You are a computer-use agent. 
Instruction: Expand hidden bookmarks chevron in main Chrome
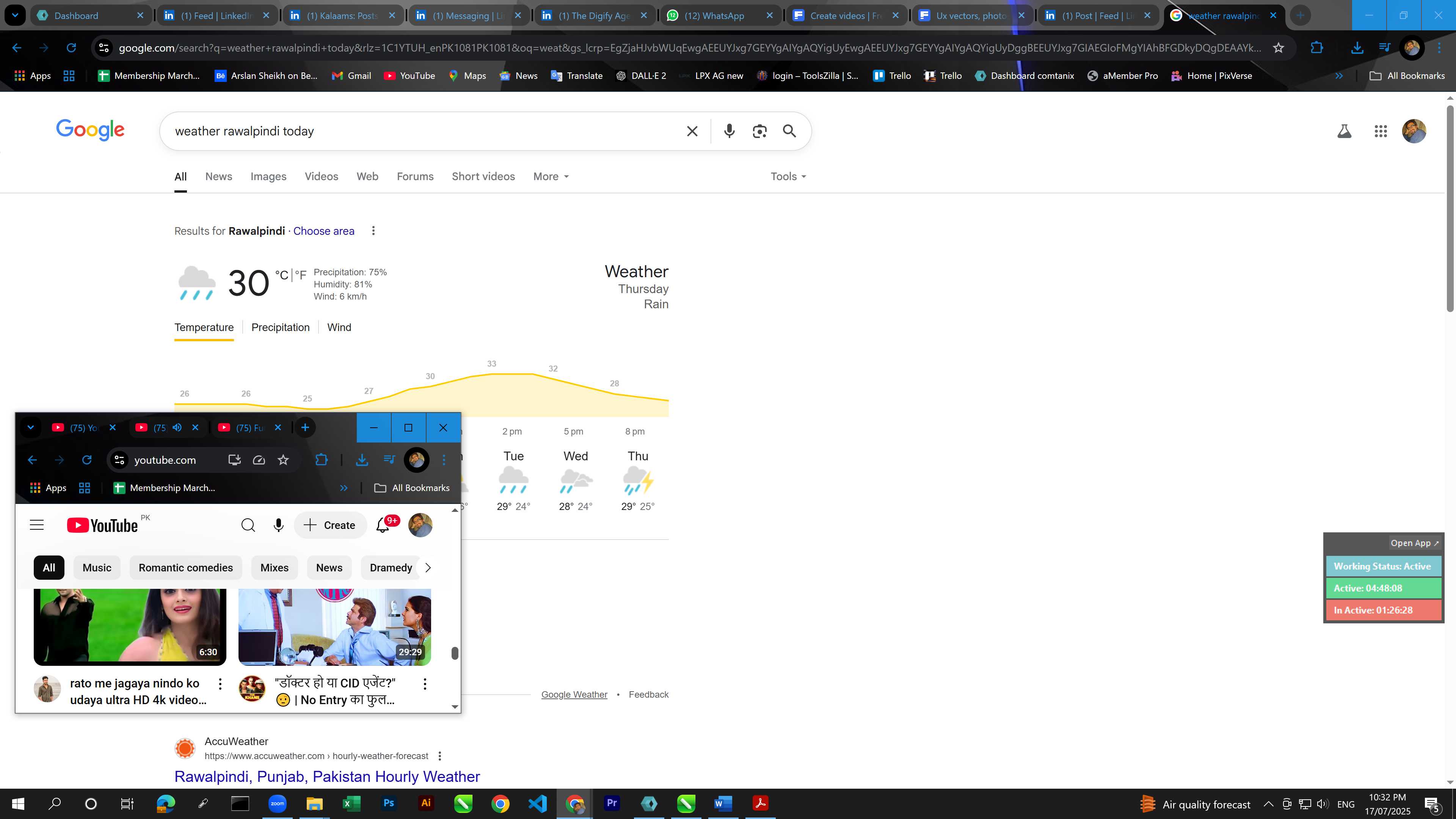[1338, 76]
